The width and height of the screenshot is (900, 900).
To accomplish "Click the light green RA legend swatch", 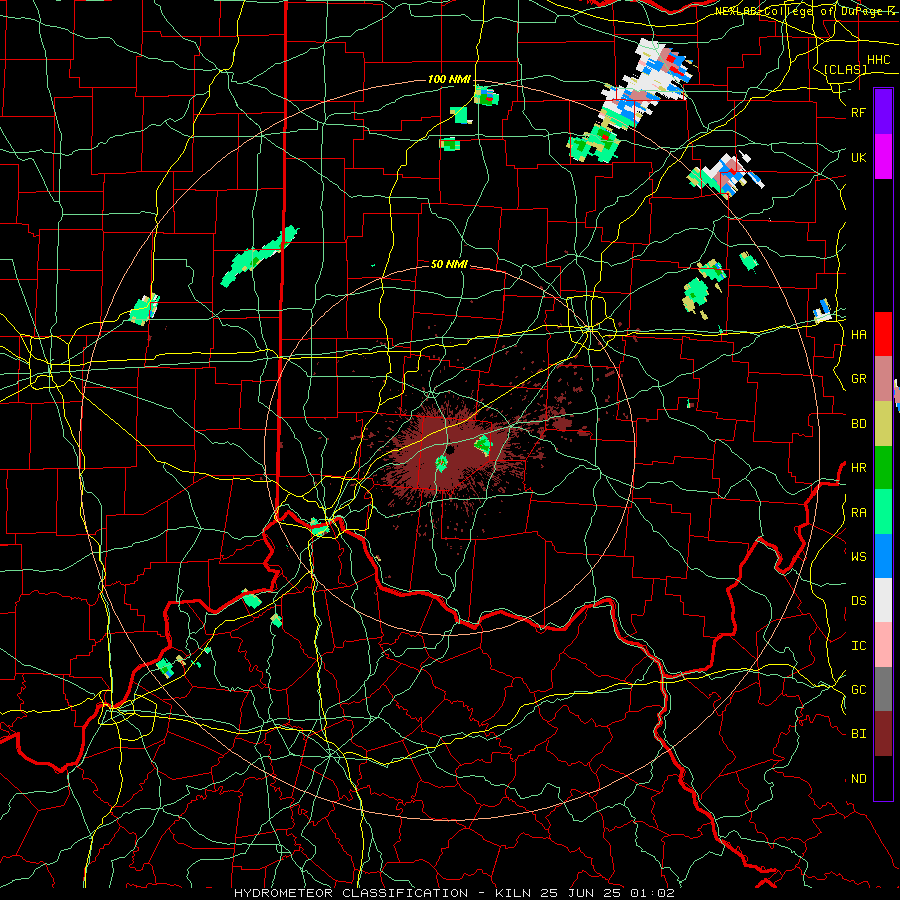I will pos(883,512).
